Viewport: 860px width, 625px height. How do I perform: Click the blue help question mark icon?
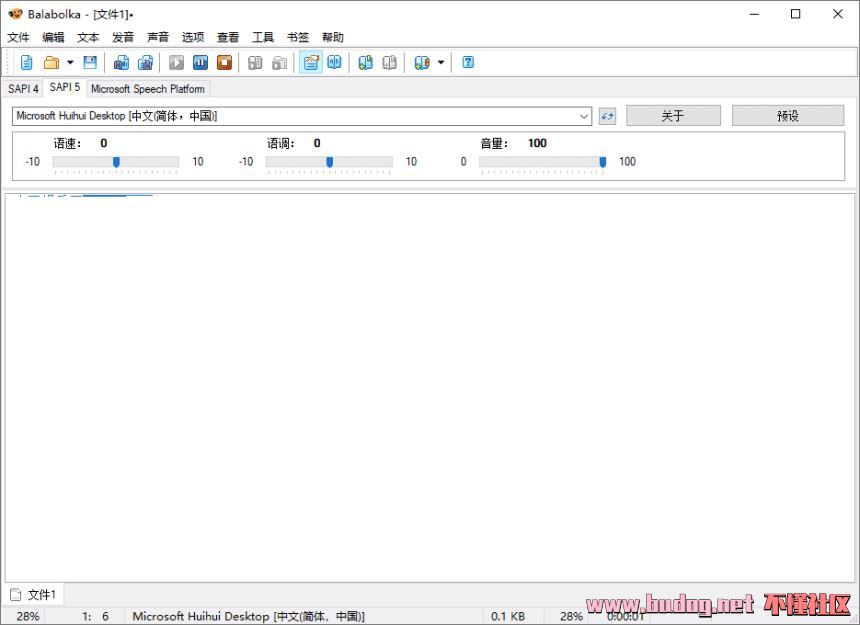[468, 62]
